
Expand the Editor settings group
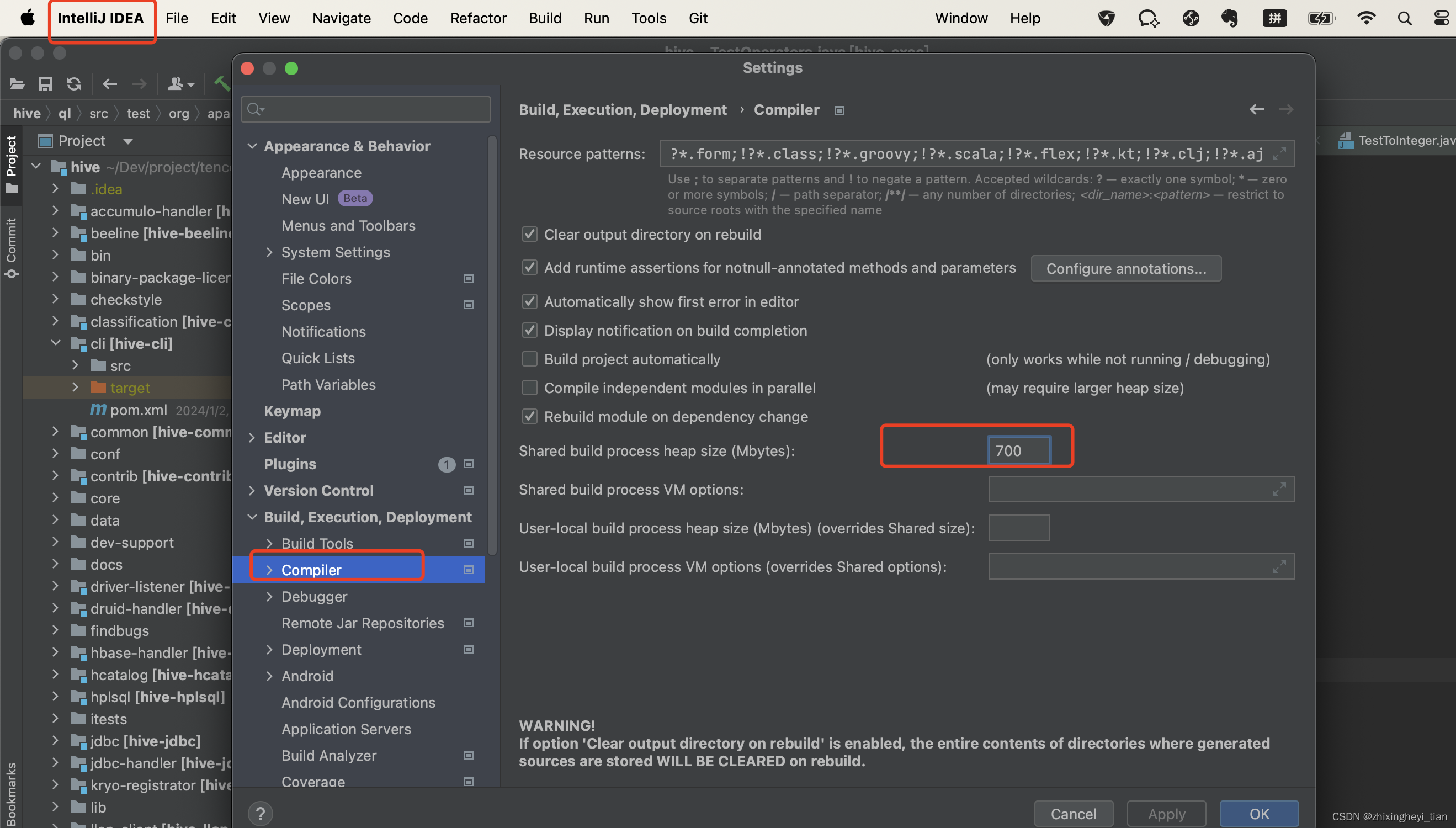252,437
